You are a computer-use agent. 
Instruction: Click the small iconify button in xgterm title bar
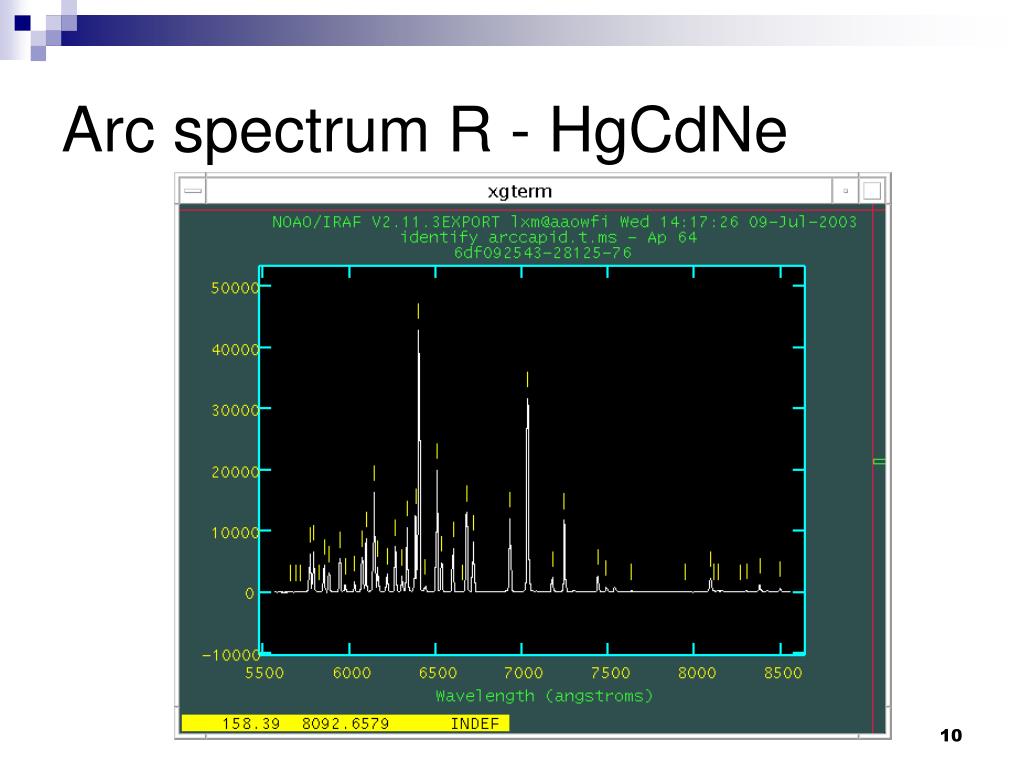[x=845, y=191]
